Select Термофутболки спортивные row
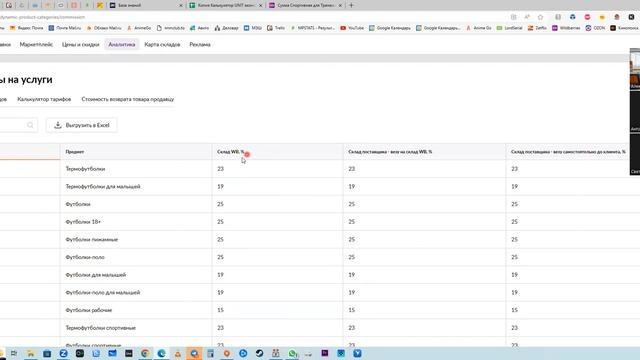The image size is (640, 360). click(100, 328)
